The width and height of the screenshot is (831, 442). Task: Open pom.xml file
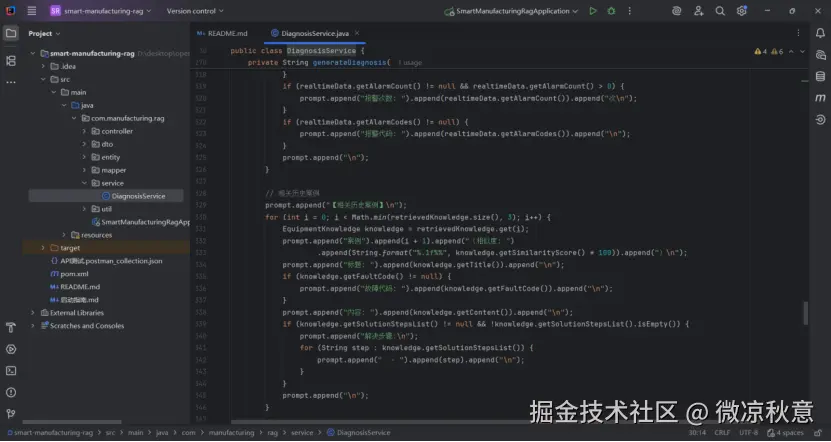tap(69, 274)
